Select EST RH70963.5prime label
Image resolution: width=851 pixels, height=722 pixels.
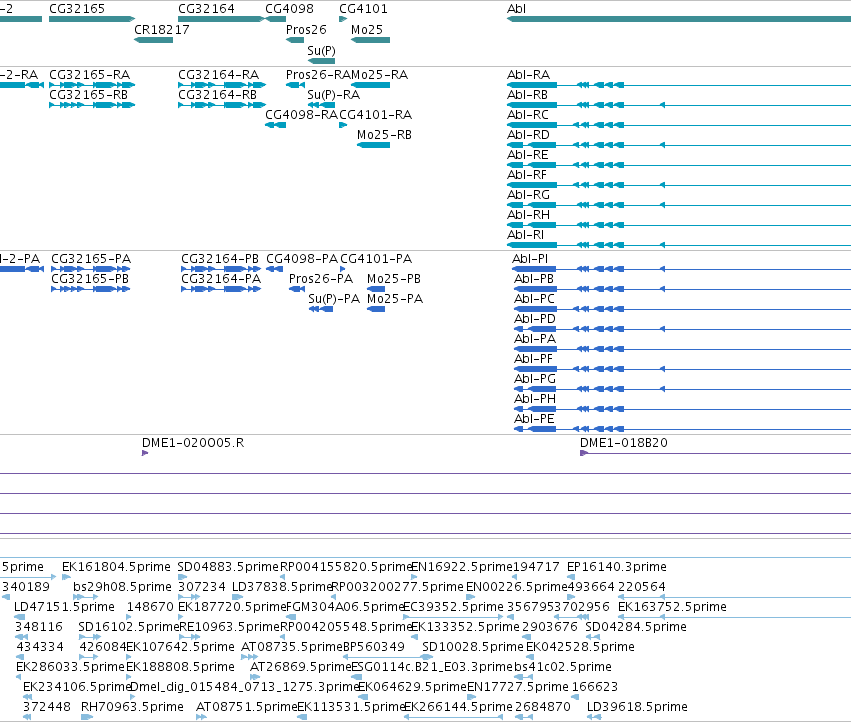132,706
